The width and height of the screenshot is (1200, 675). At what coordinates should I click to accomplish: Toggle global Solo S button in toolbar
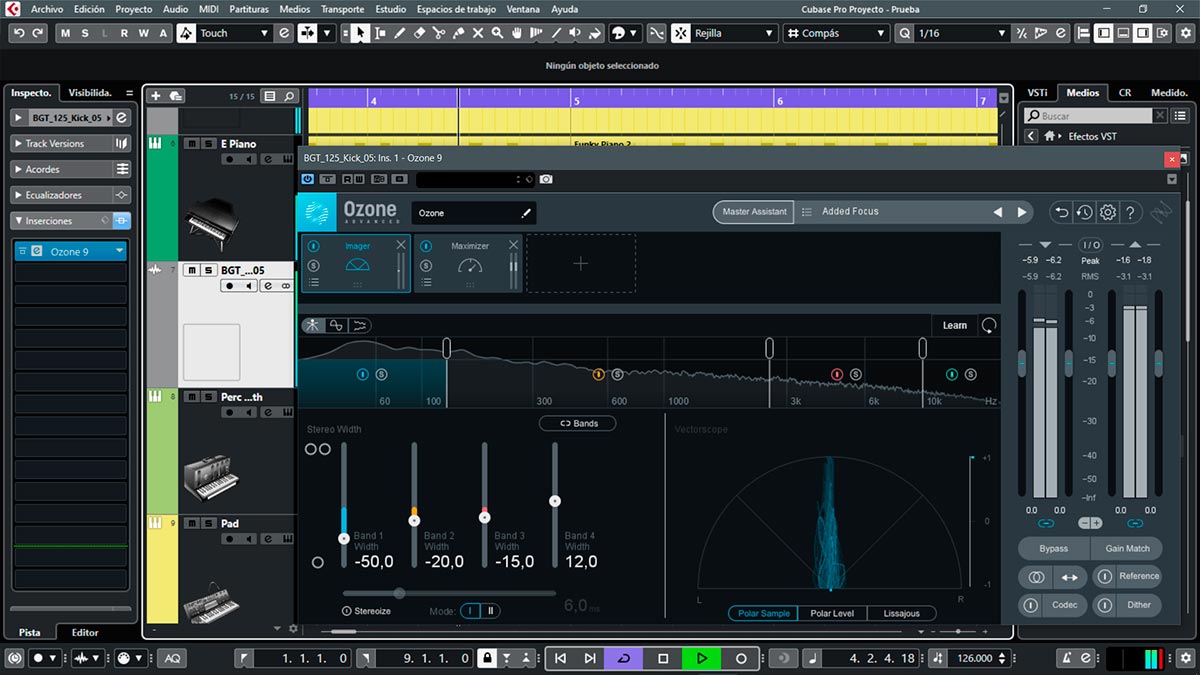(85, 33)
